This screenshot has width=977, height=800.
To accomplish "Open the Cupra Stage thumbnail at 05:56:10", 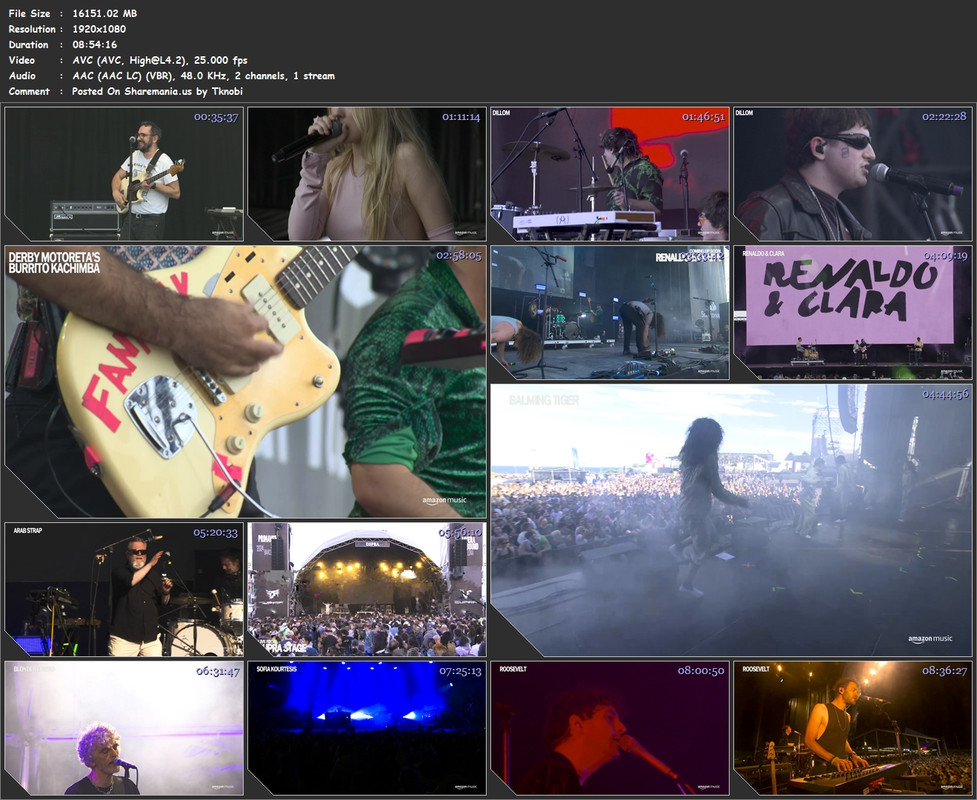I will coord(367,589).
